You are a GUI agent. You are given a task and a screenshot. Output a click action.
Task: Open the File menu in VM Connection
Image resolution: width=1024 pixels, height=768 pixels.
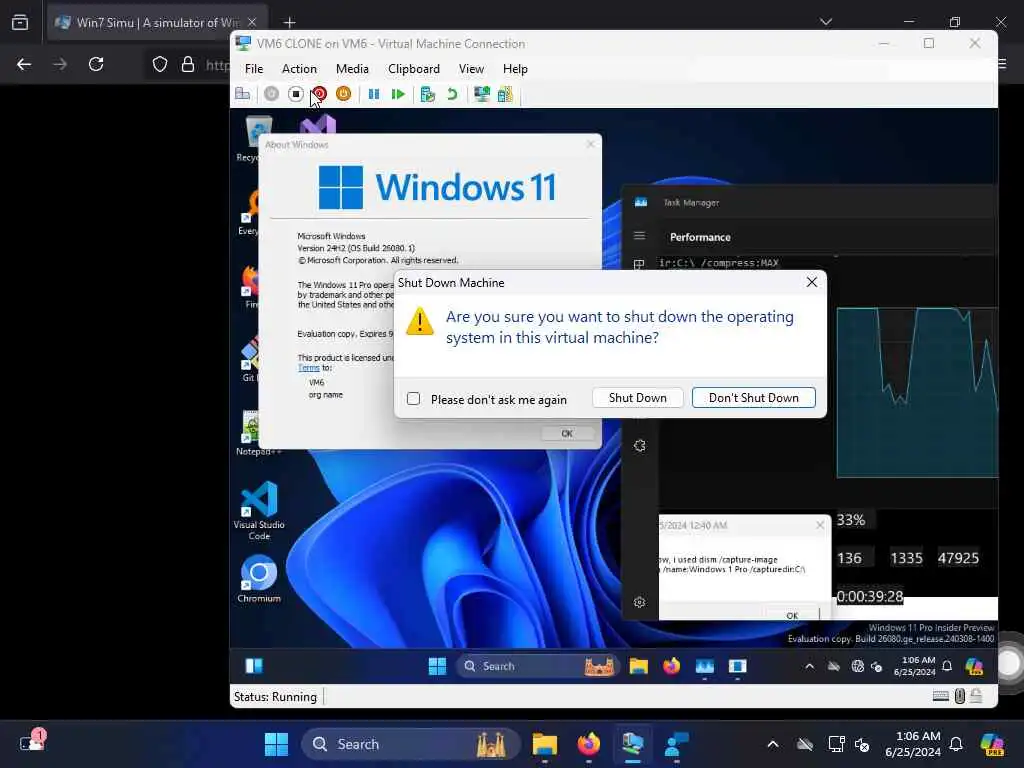(254, 69)
